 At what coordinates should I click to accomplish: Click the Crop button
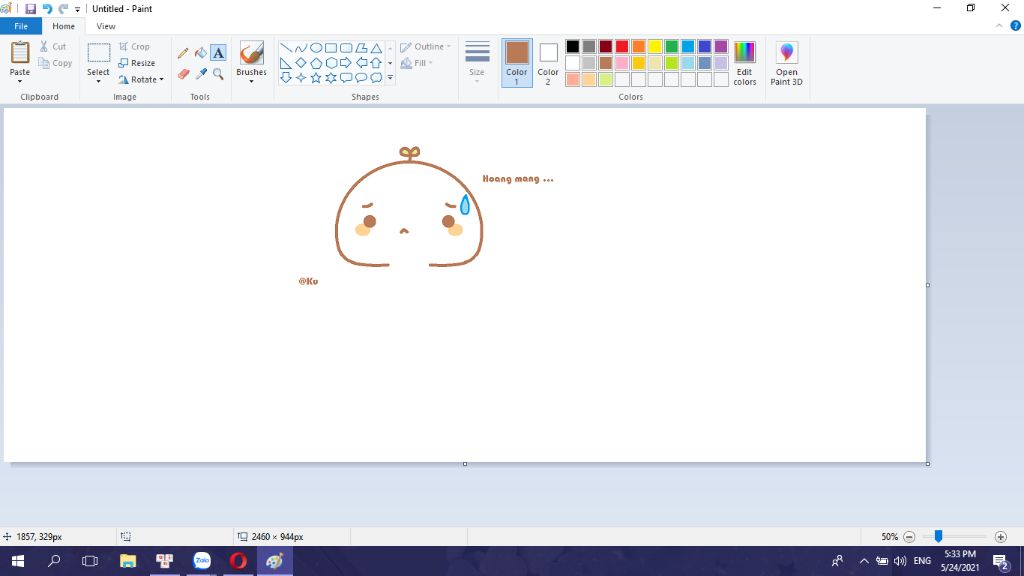click(135, 46)
